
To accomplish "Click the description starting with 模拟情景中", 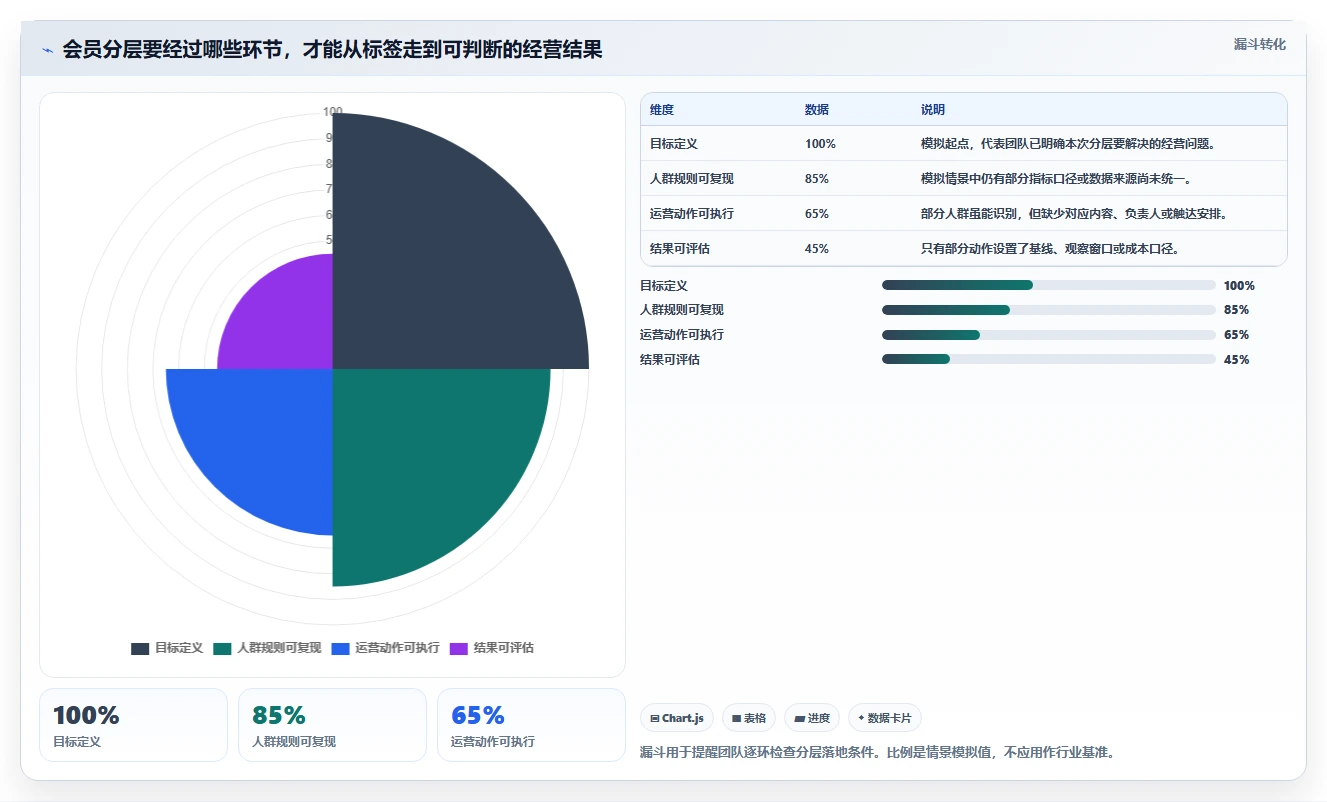I will point(1056,179).
